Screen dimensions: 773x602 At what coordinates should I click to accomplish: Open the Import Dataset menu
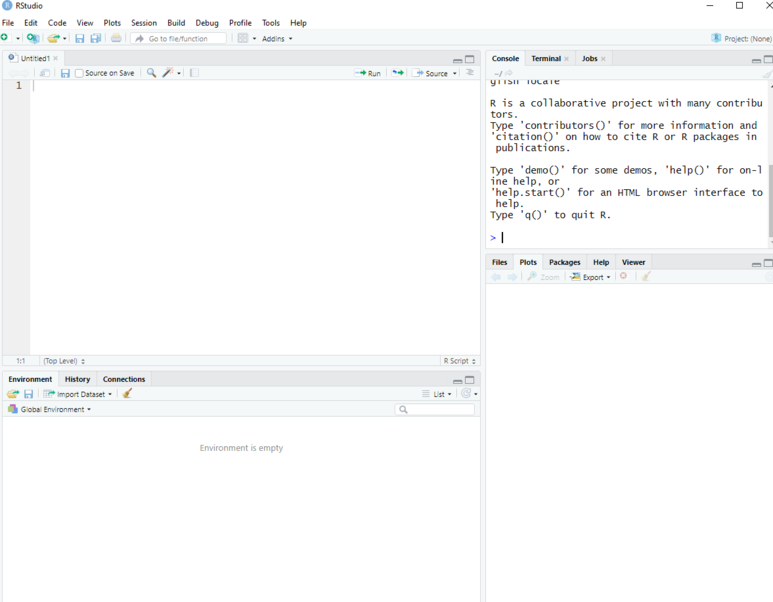coord(77,394)
